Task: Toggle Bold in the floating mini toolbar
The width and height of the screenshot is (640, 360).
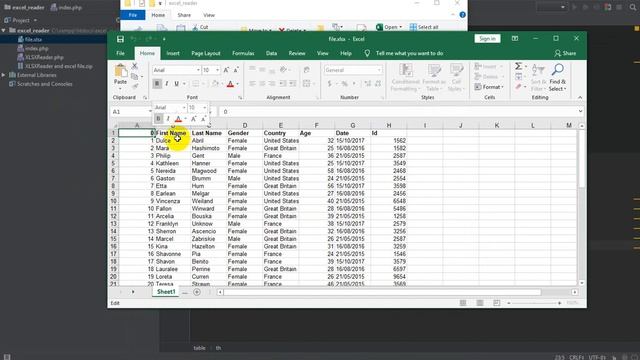Action: tap(158, 119)
